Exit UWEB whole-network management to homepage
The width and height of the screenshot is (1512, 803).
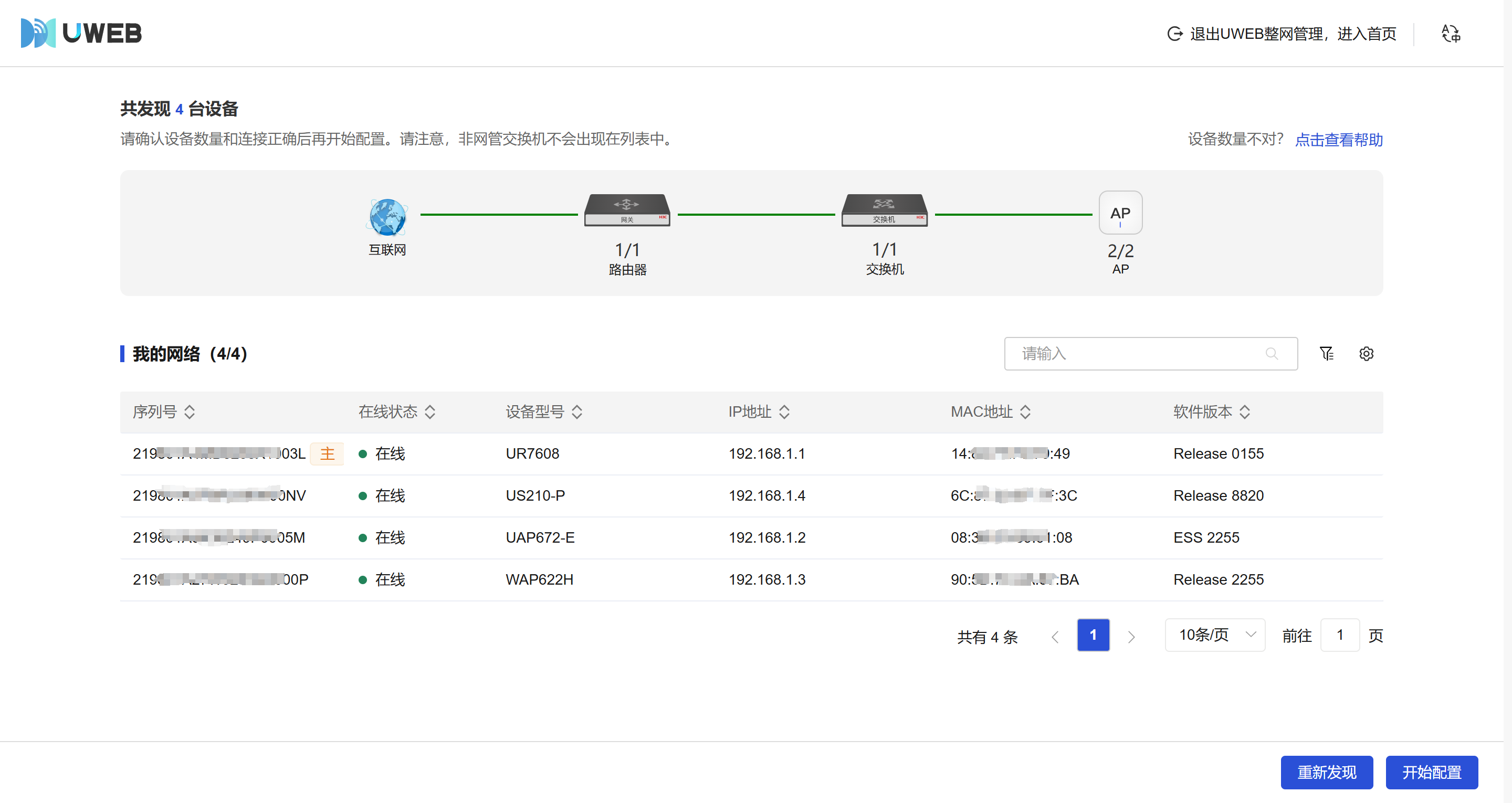click(1282, 34)
